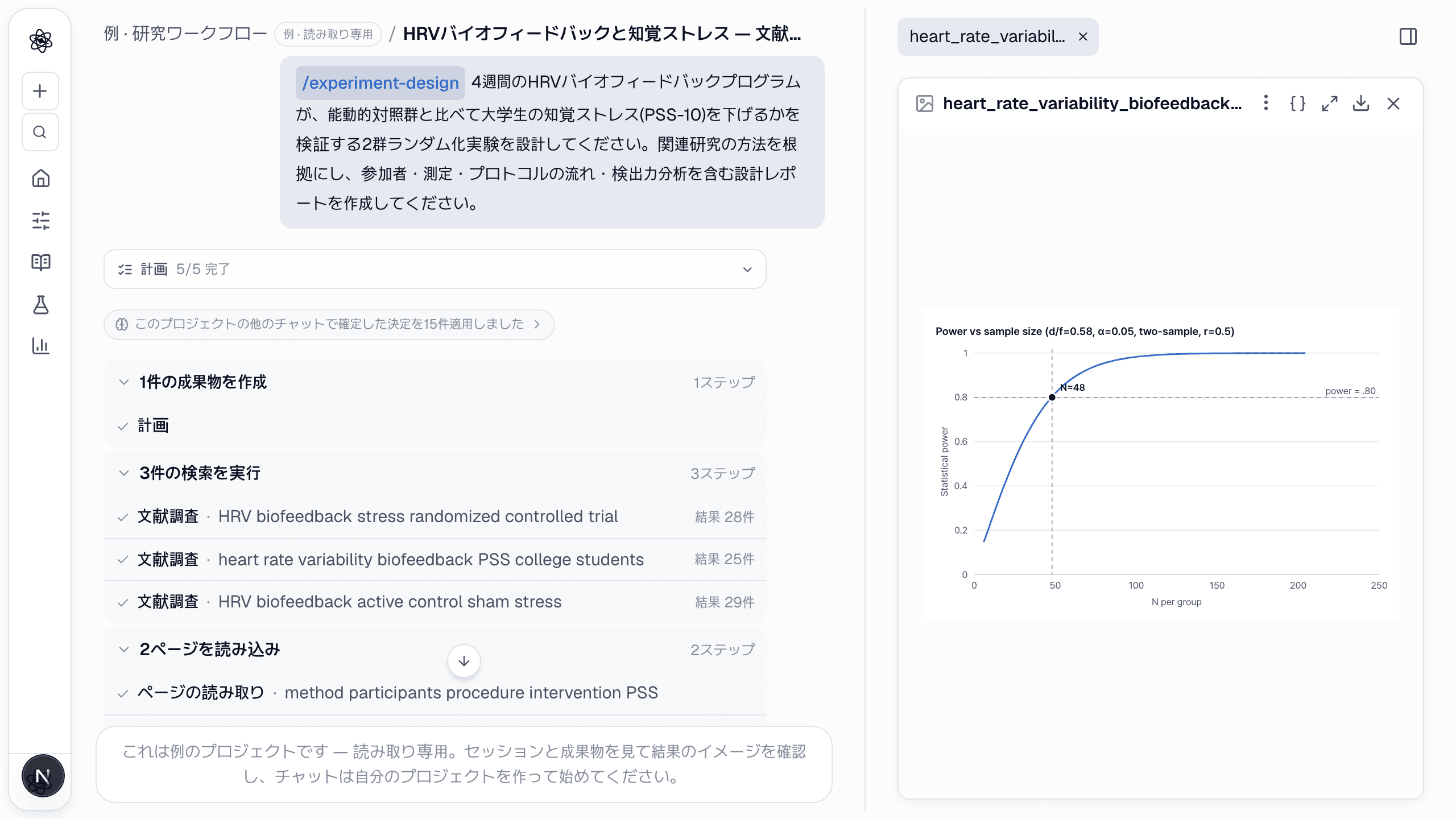Toggle the side panel layout icon
The width and height of the screenshot is (1456, 819).
1408,37
